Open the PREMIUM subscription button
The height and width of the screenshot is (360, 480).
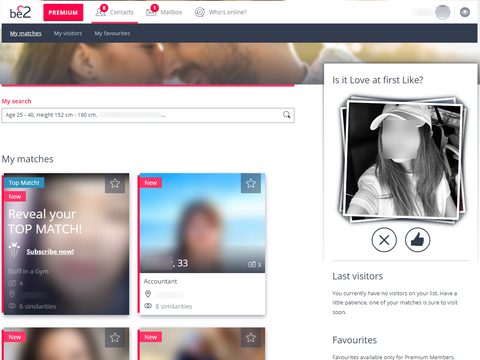coord(63,12)
